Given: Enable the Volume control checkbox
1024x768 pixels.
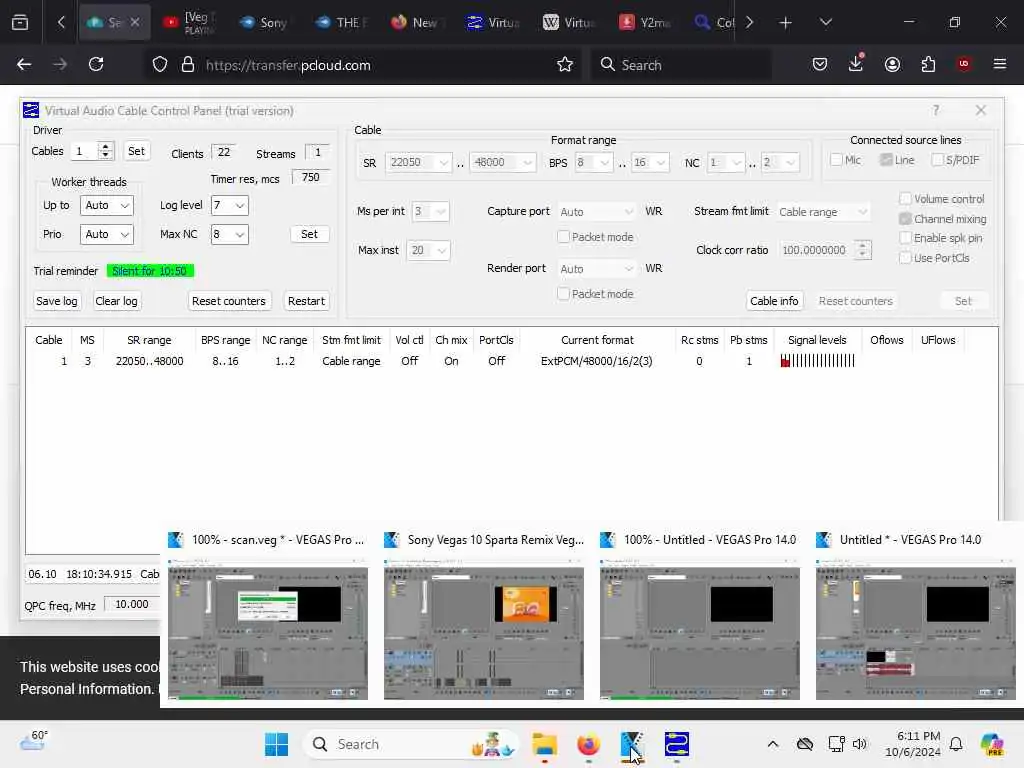Looking at the screenshot, I should point(905,199).
